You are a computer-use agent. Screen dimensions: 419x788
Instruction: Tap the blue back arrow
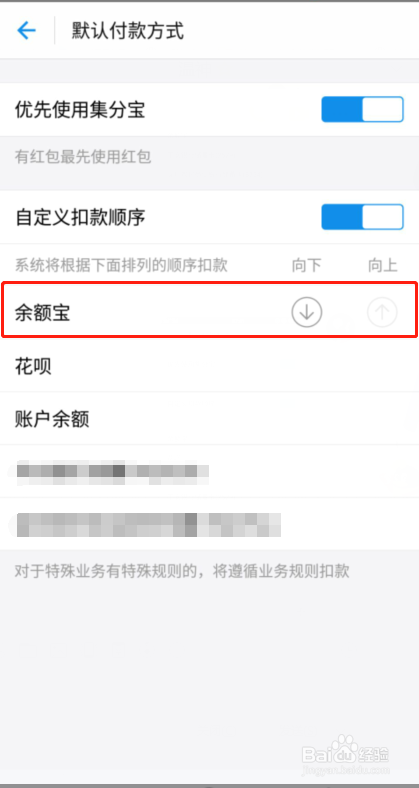pyautogui.click(x=26, y=31)
